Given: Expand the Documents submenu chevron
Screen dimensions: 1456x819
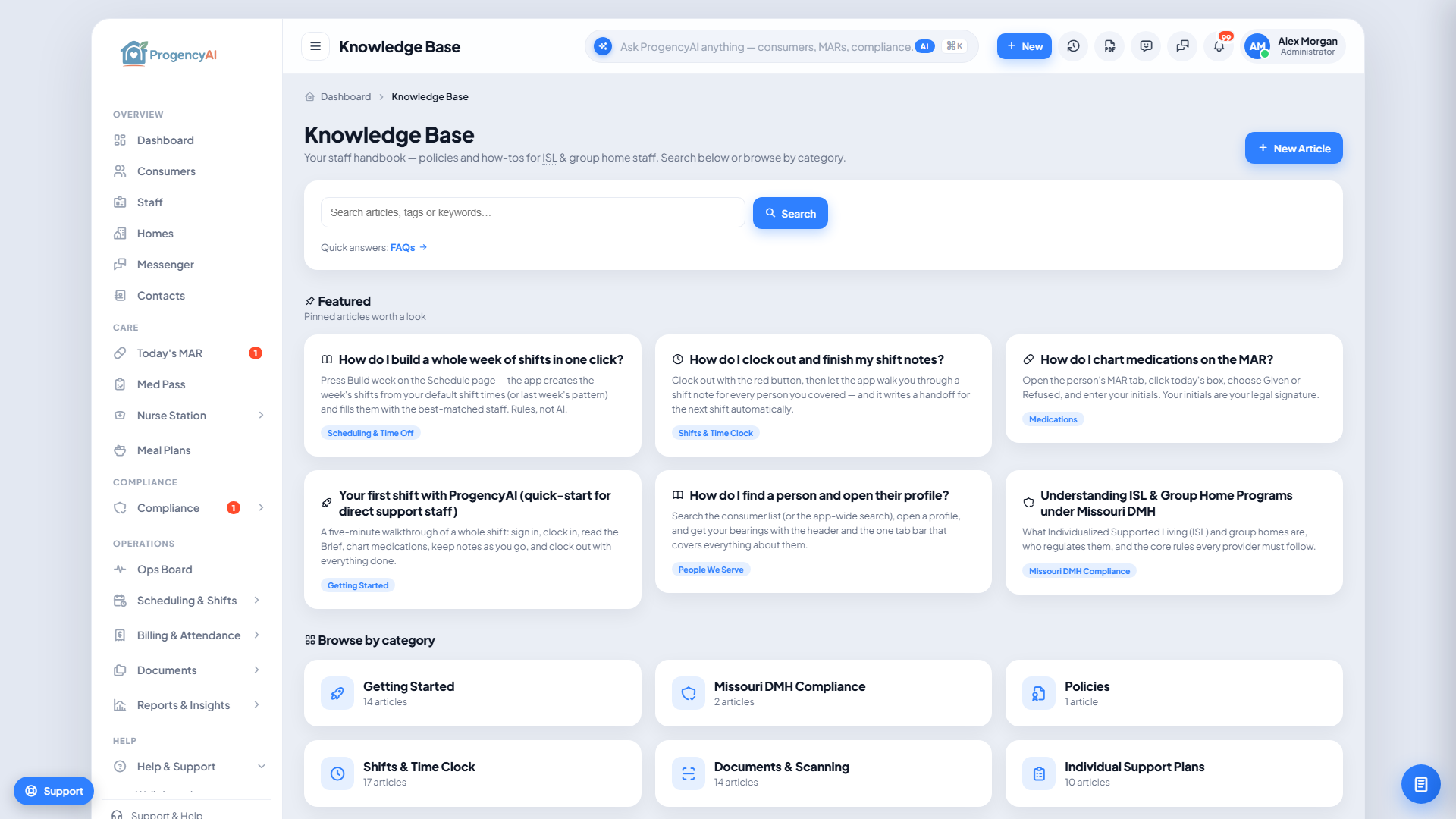Looking at the screenshot, I should (256, 670).
